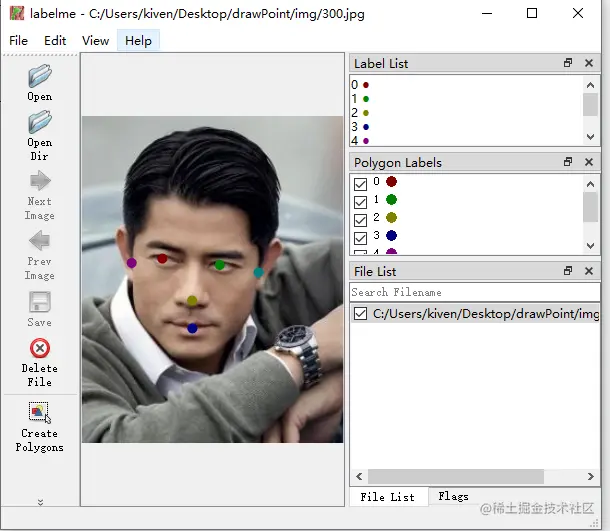
Task: Select the olive point on the nose
Action: pyautogui.click(x=192, y=301)
